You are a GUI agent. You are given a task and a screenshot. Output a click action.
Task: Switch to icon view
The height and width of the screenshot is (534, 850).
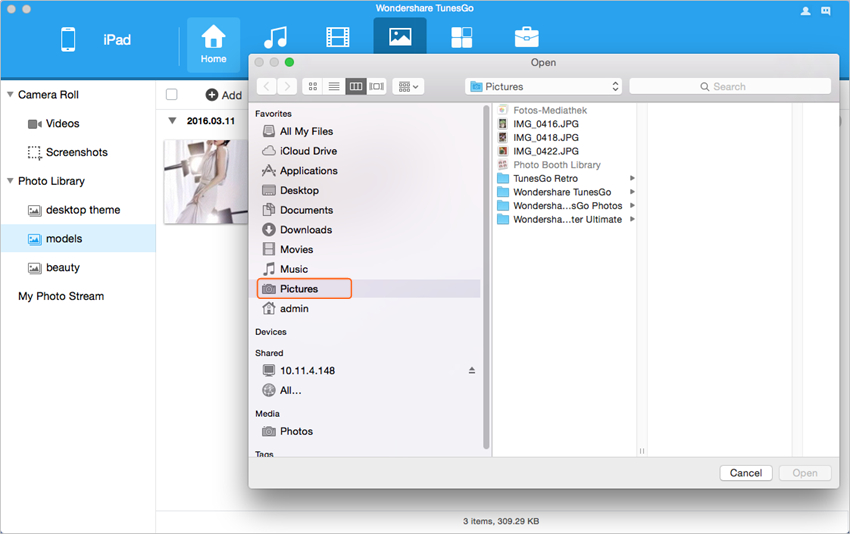pyautogui.click(x=312, y=86)
